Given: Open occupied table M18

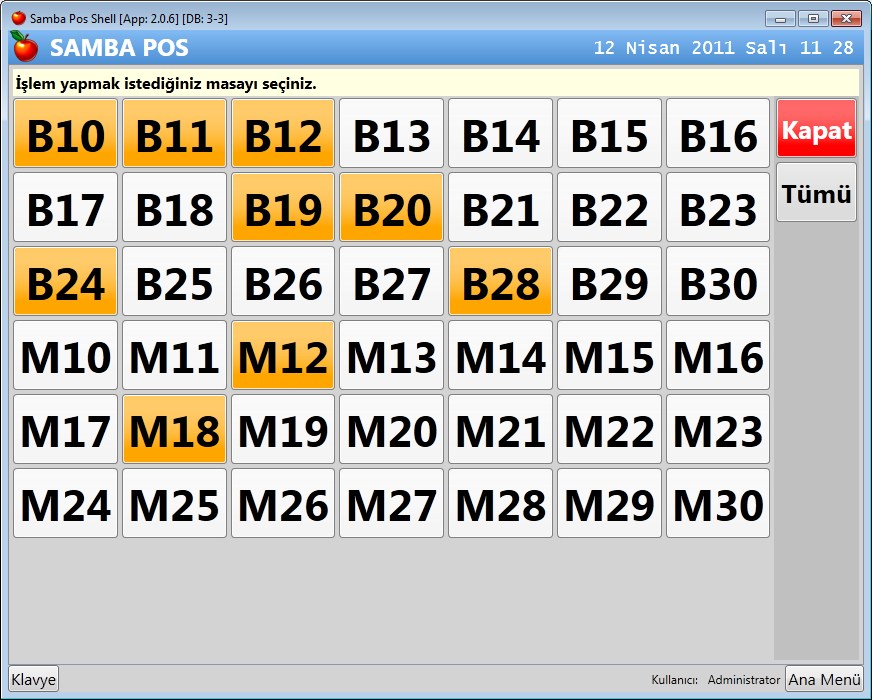Looking at the screenshot, I should 174,430.
